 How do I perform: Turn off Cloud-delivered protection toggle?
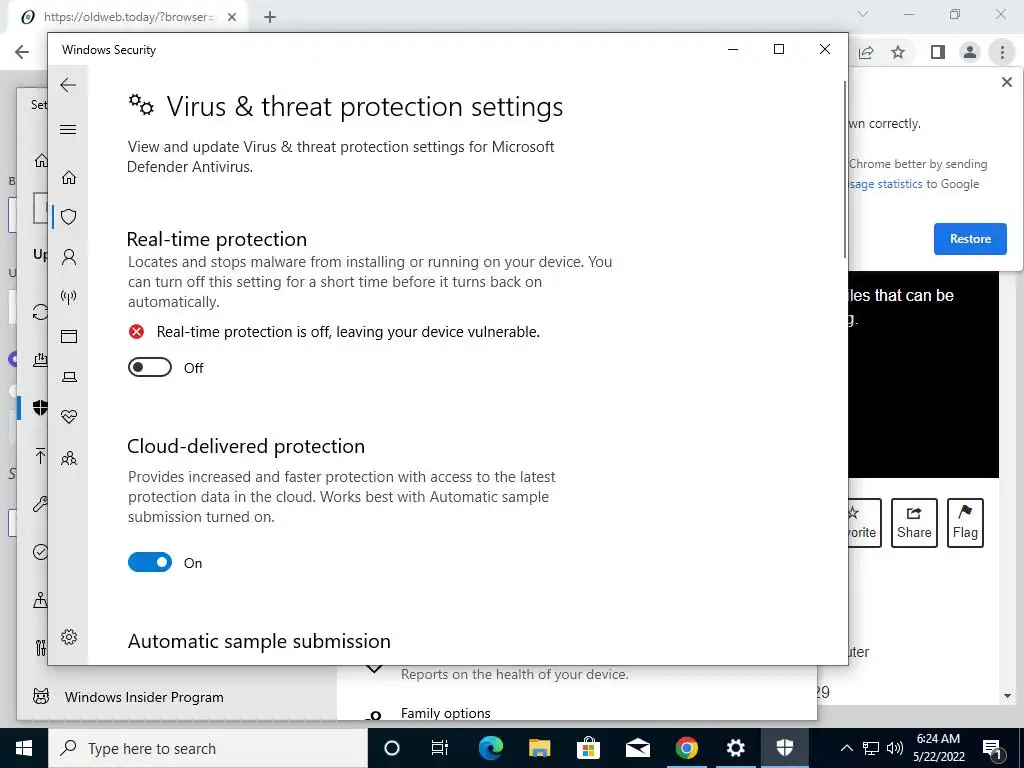(x=150, y=562)
